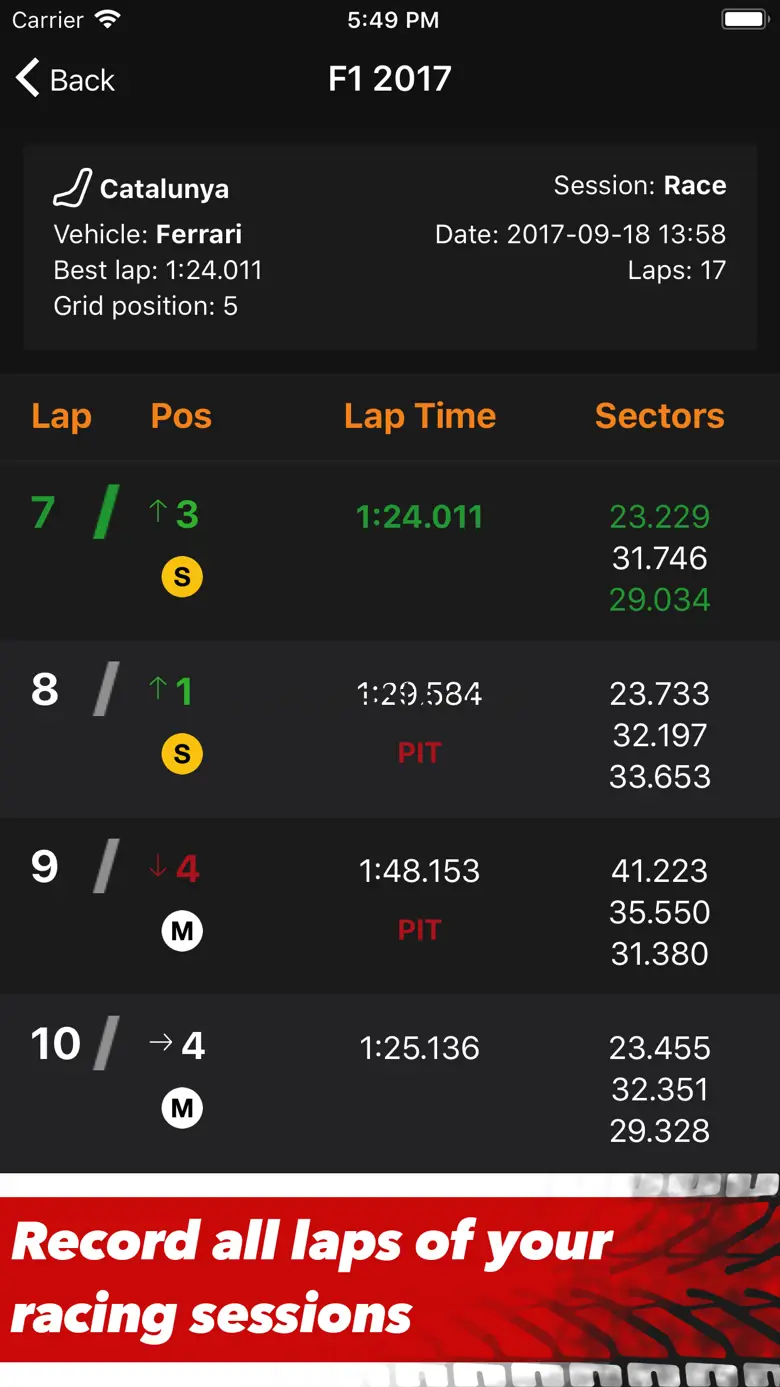780x1387 pixels.
Task: Open the lap 7 best time 1:24.011
Action: click(419, 517)
